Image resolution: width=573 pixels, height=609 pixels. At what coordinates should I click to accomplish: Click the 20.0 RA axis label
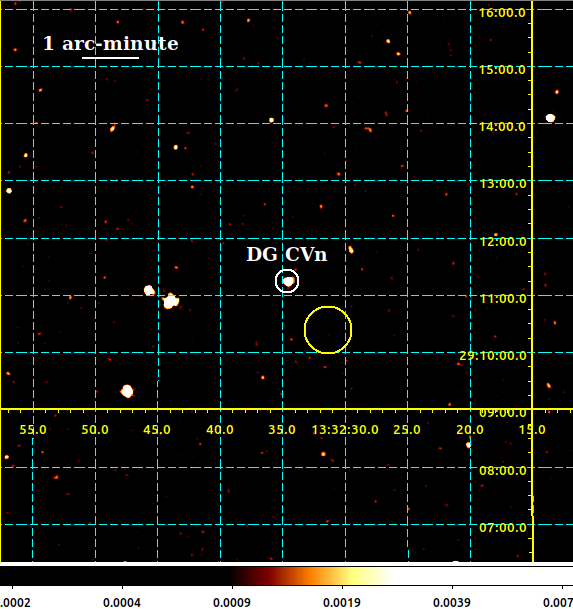470,430
